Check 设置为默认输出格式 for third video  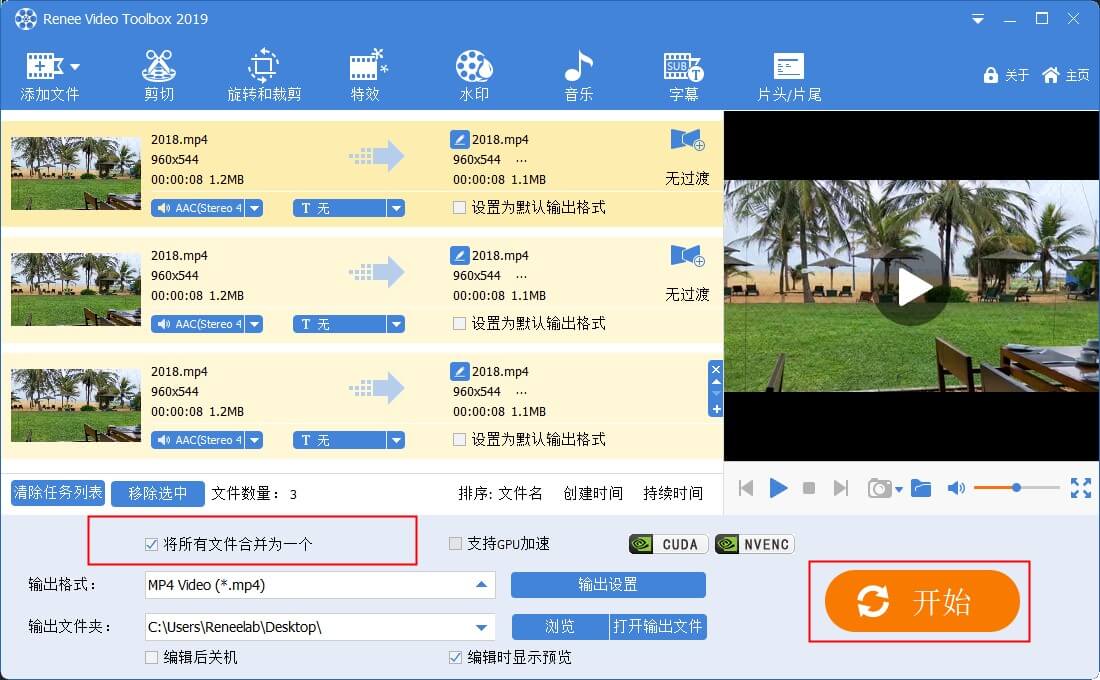[460, 439]
